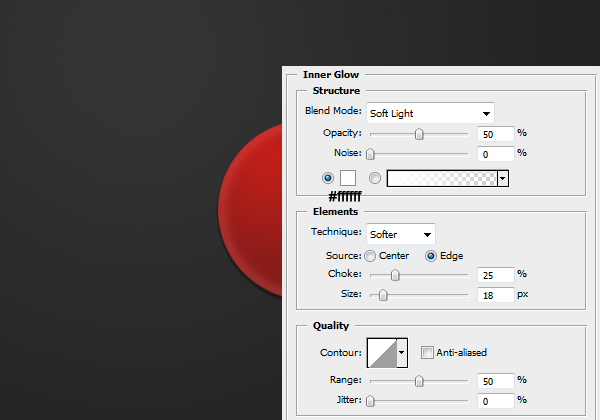Select the Edge source radio button
The width and height of the screenshot is (600, 420).
430,256
